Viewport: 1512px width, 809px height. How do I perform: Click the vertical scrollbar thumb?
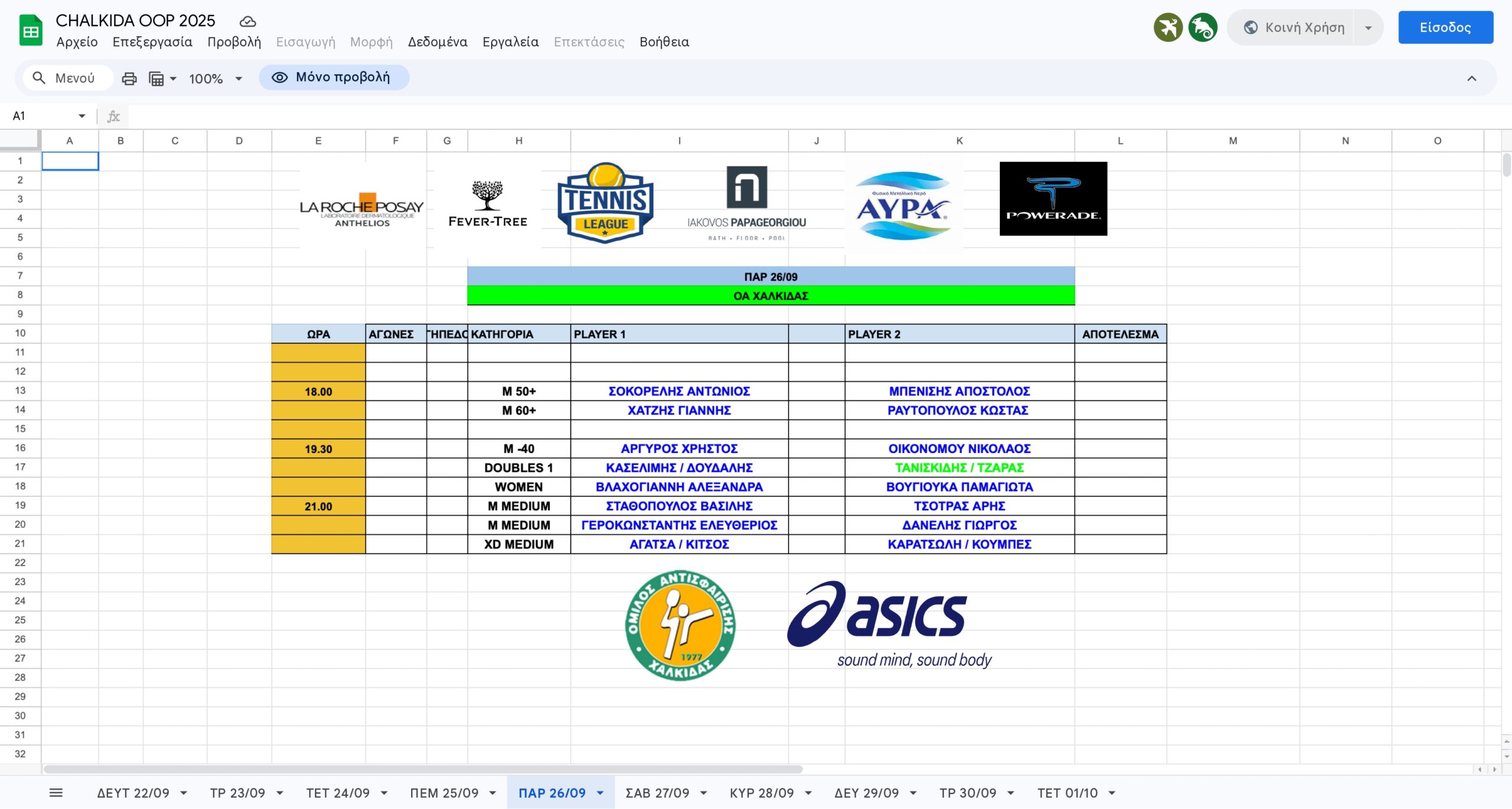(x=1507, y=165)
